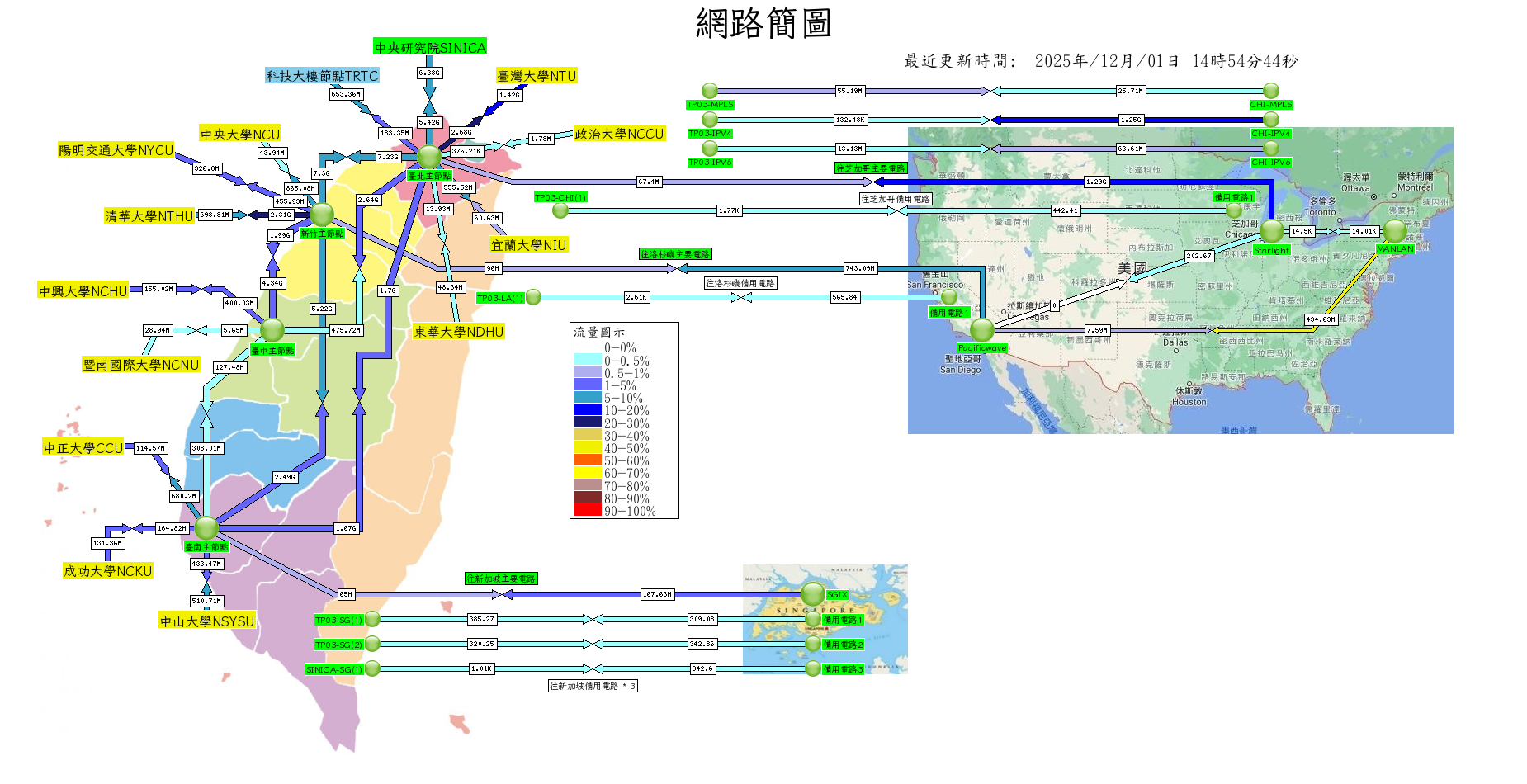Click the Pacificwave node icon

(x=981, y=330)
